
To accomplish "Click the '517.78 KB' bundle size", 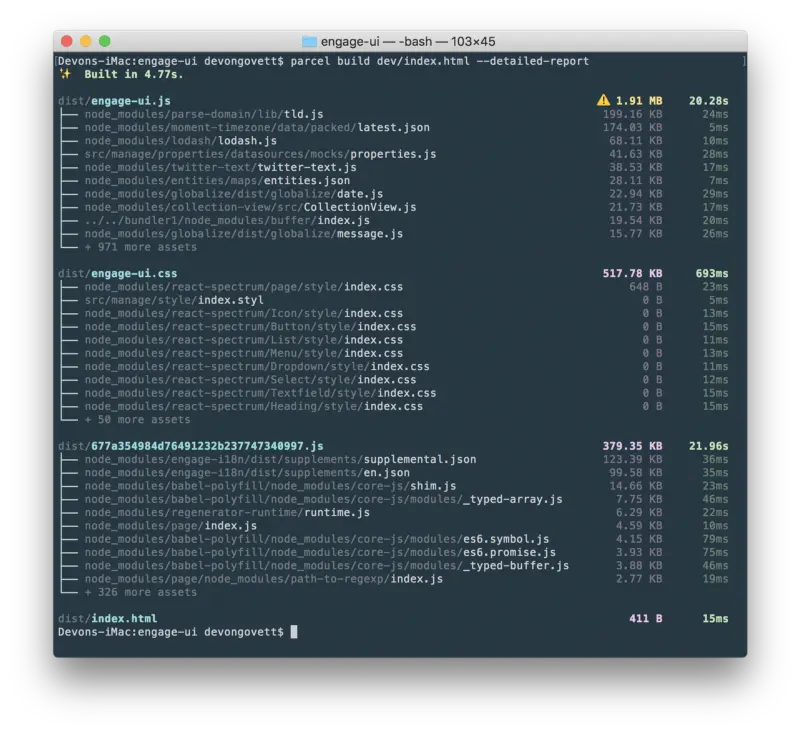I will click(x=633, y=273).
